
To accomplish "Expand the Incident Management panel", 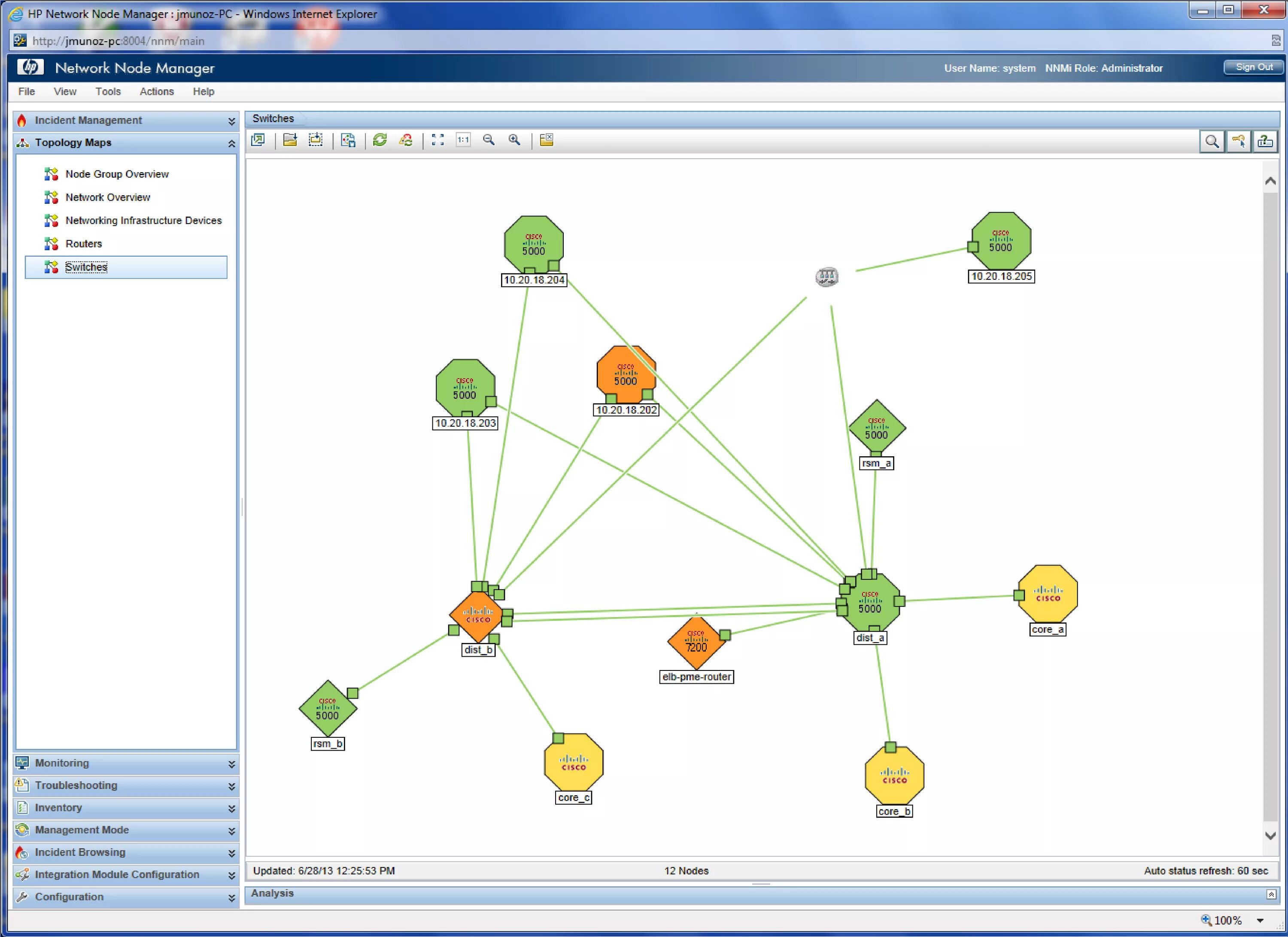I will pyautogui.click(x=232, y=121).
